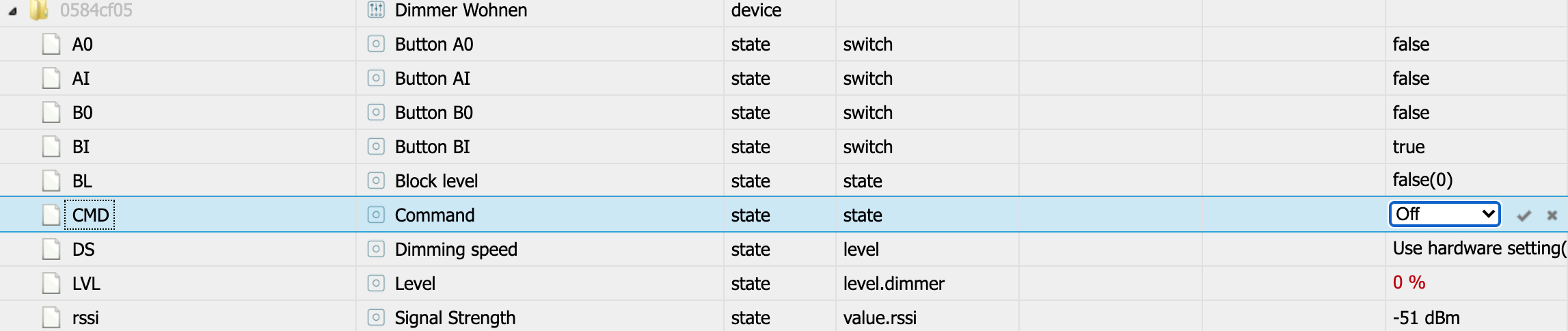Viewport: 1568px width, 331px height.
Task: Select the CMD tree row
Action: pos(90,215)
